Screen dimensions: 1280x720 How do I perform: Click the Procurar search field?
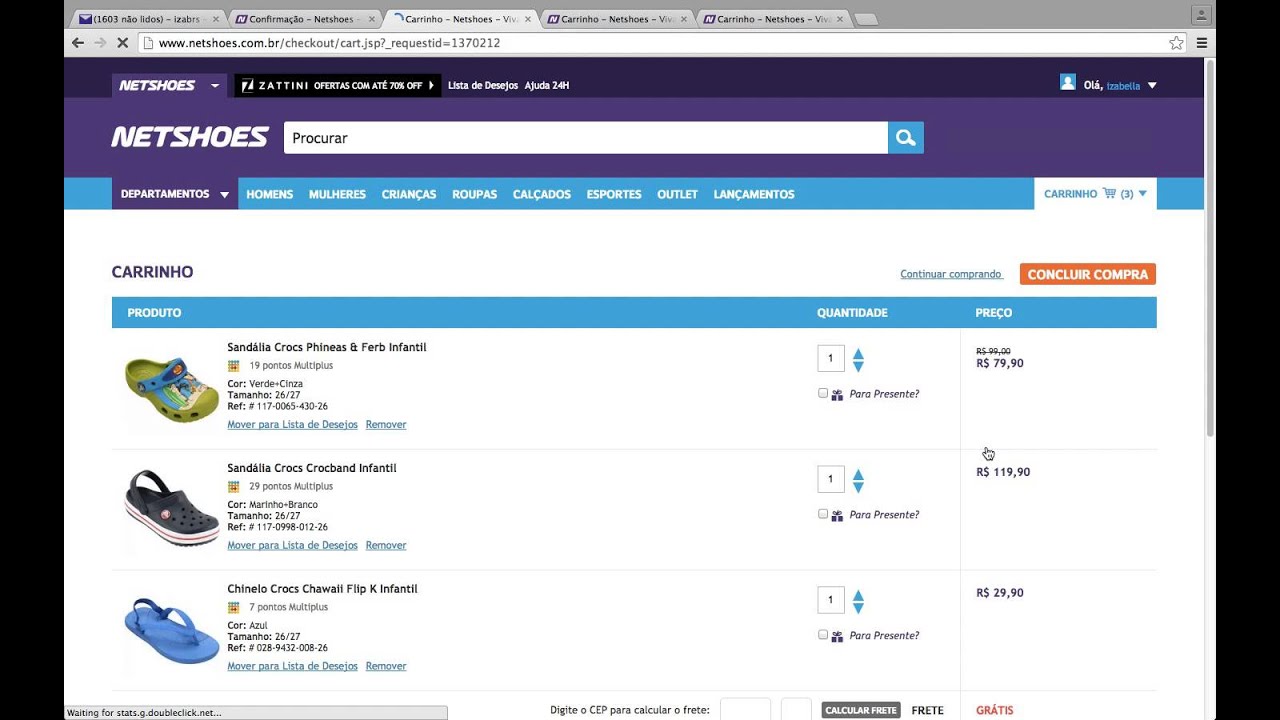[586, 138]
